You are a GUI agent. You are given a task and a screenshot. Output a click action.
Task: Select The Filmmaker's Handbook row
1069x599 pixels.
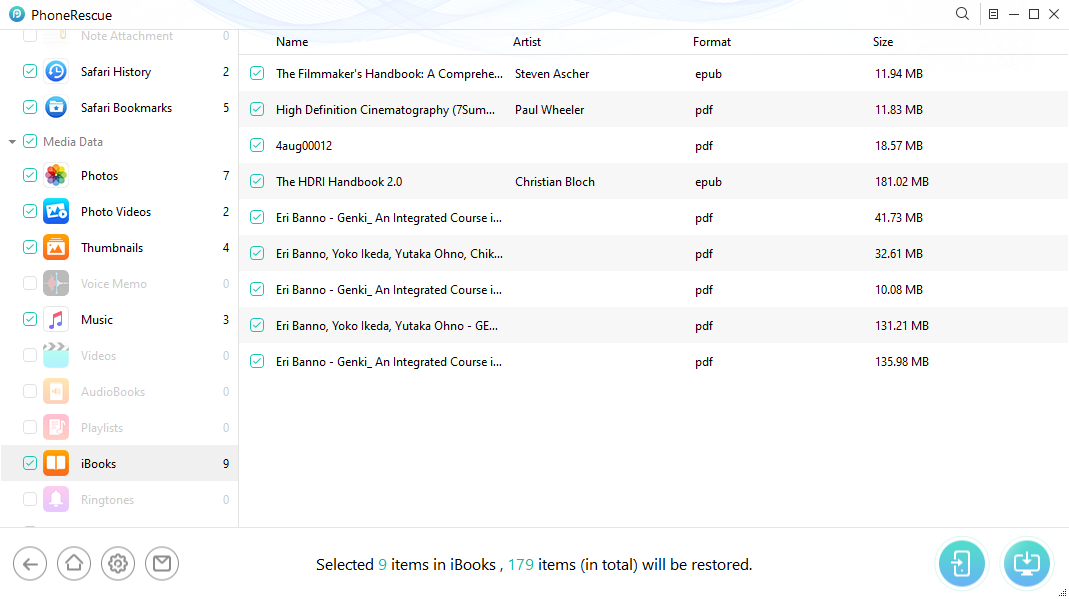pos(392,74)
